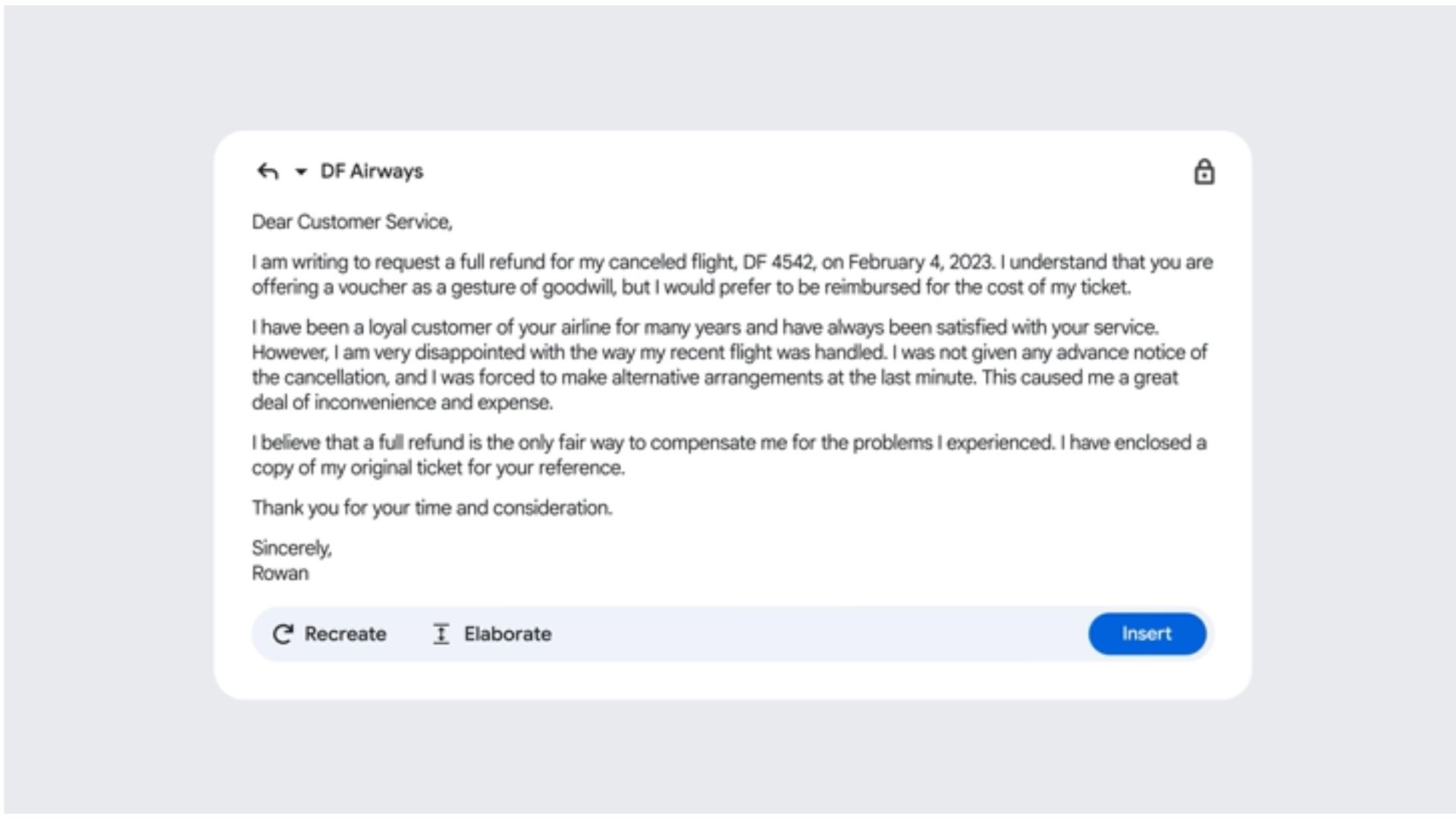
Task: Click the Recreate circular arrow icon
Action: [x=283, y=634]
